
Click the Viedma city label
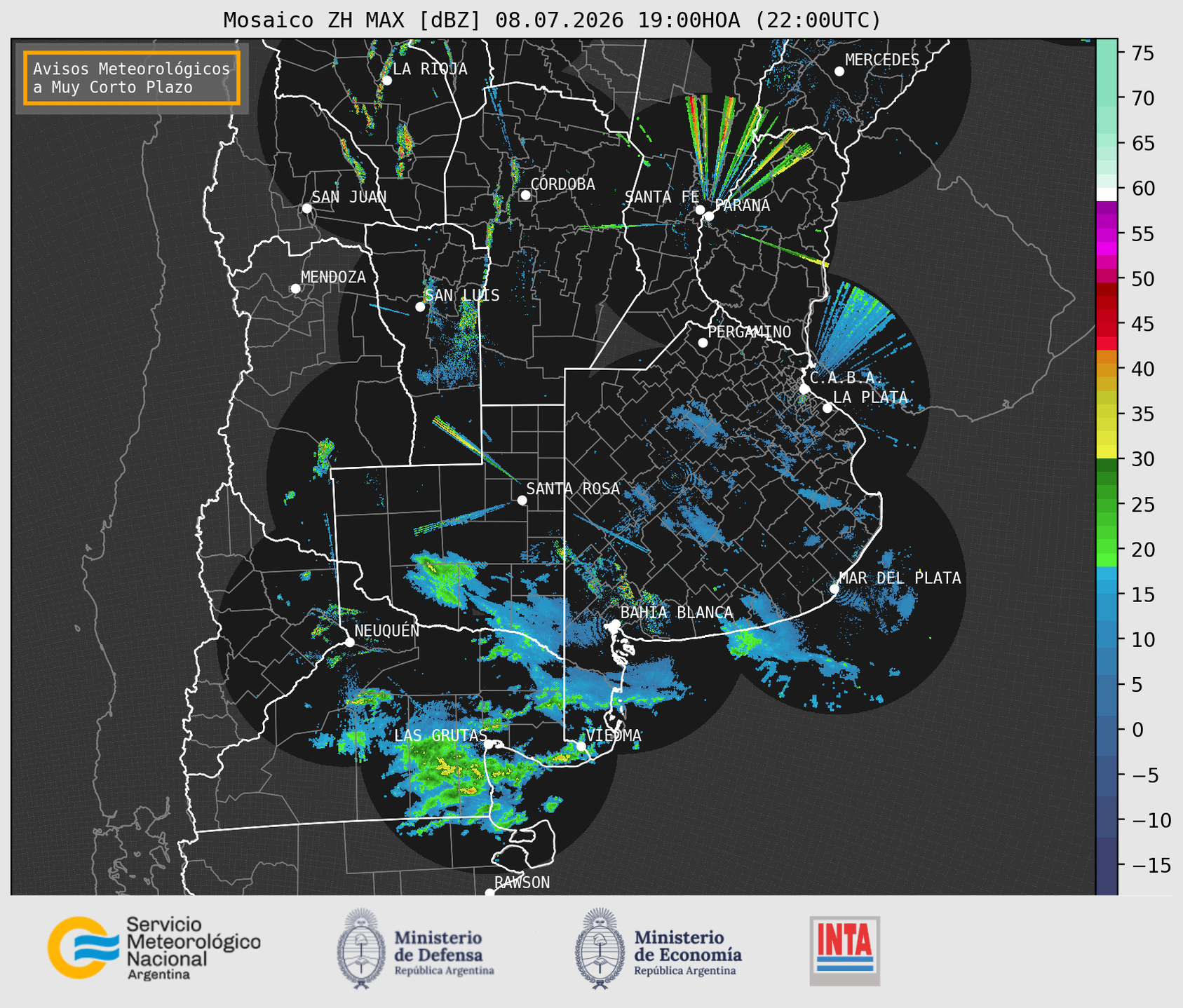click(x=614, y=735)
